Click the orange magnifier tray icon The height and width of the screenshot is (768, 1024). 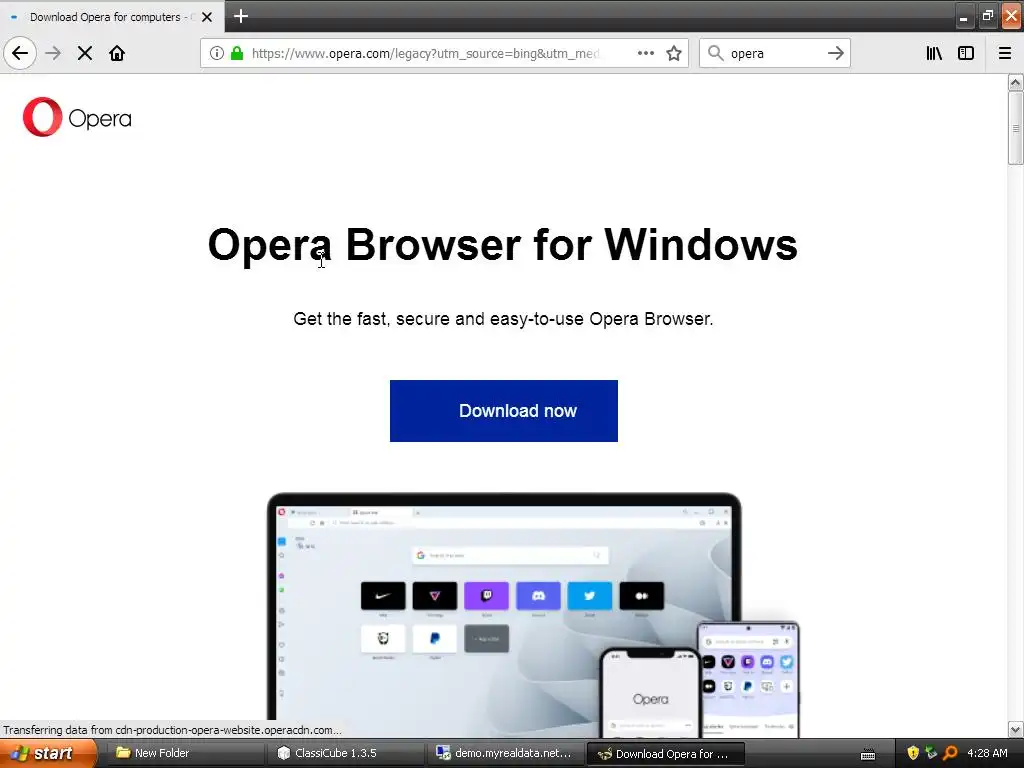[950, 753]
